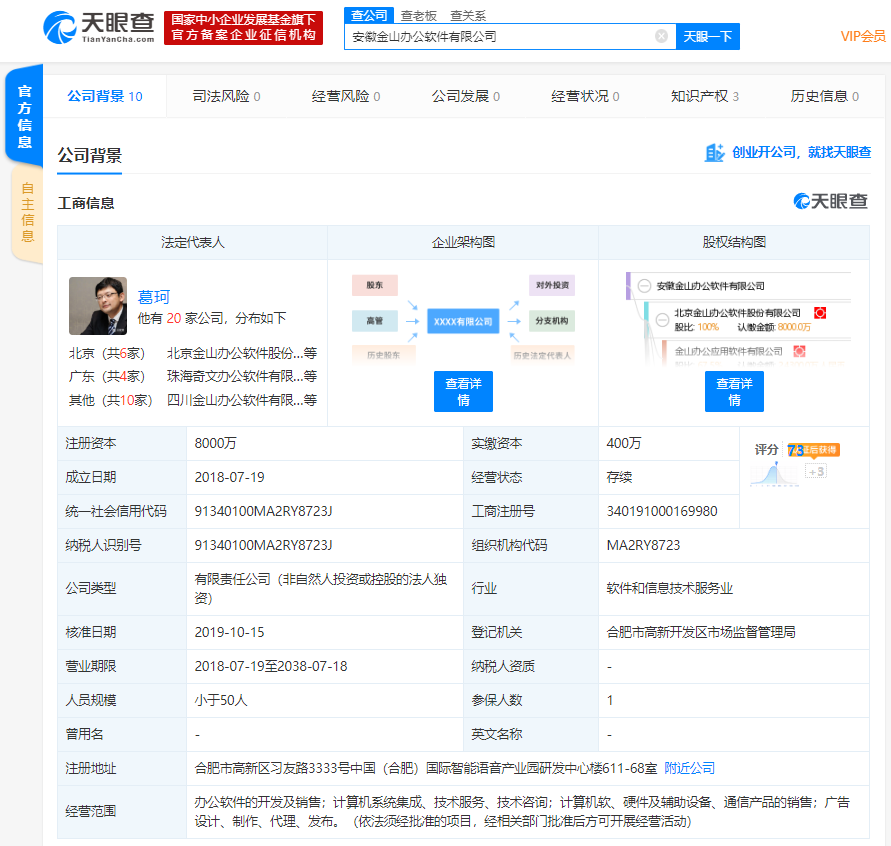Open the 经营状况 tab

585,96
